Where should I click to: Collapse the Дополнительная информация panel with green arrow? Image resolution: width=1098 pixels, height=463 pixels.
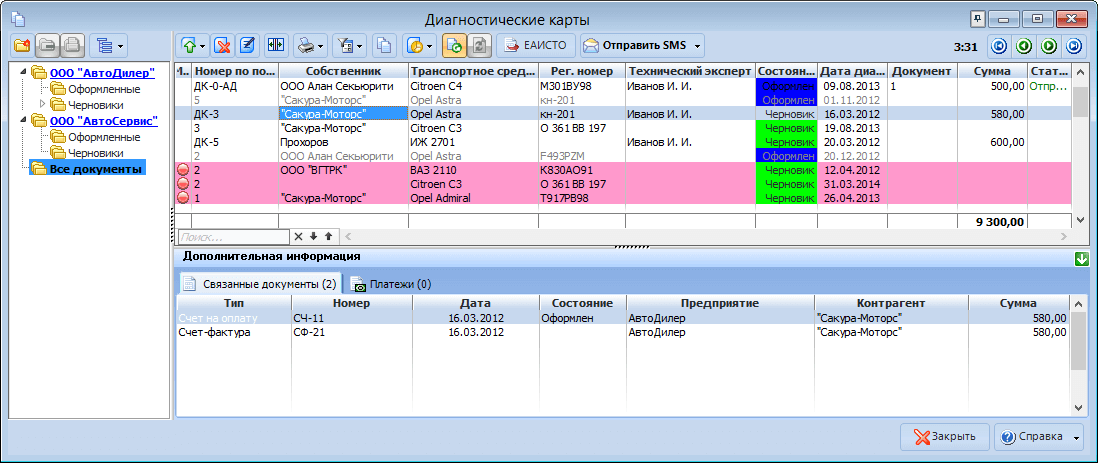(x=1083, y=259)
